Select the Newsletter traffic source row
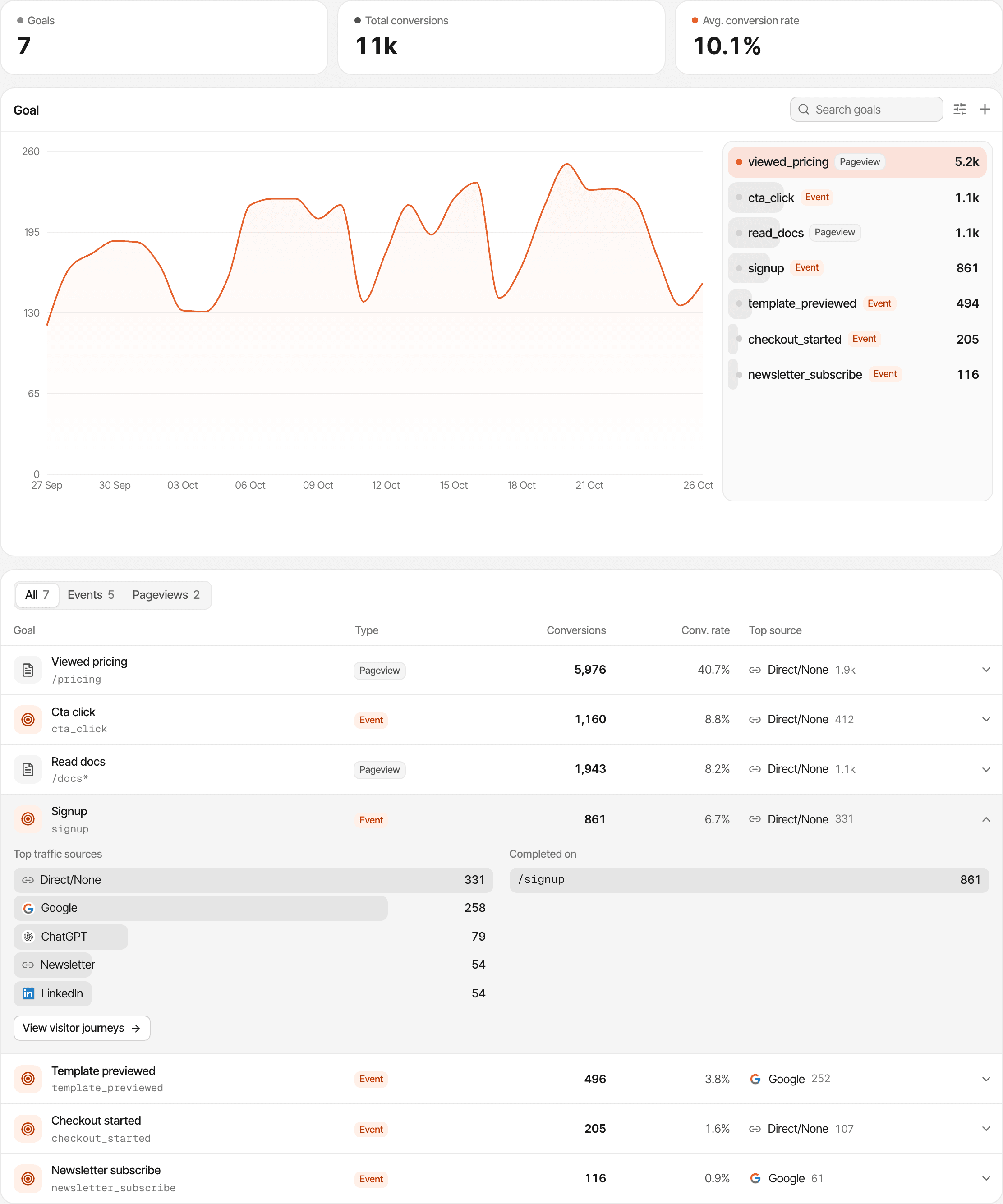 253,965
